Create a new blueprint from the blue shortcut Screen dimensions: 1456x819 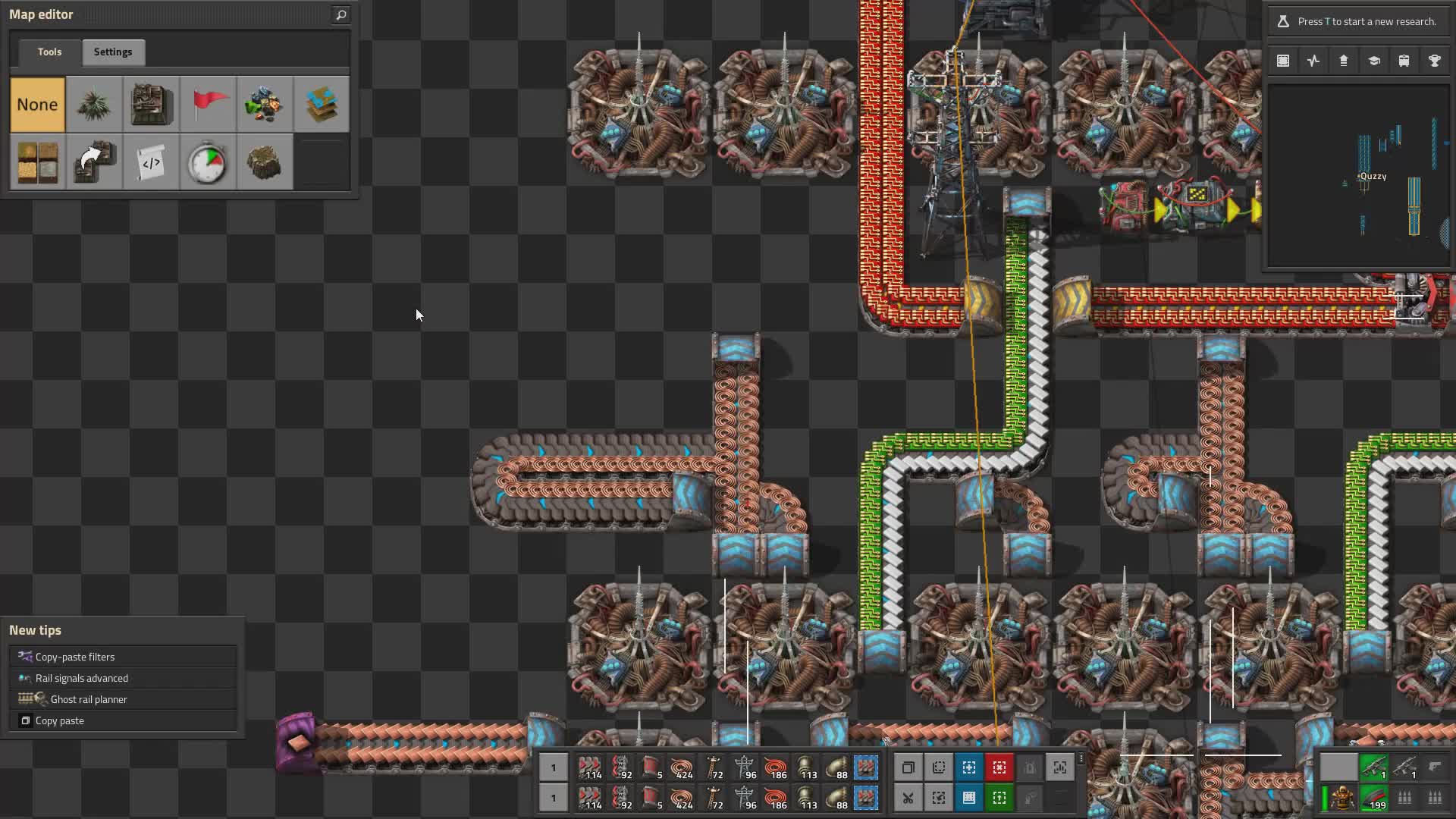(x=969, y=767)
